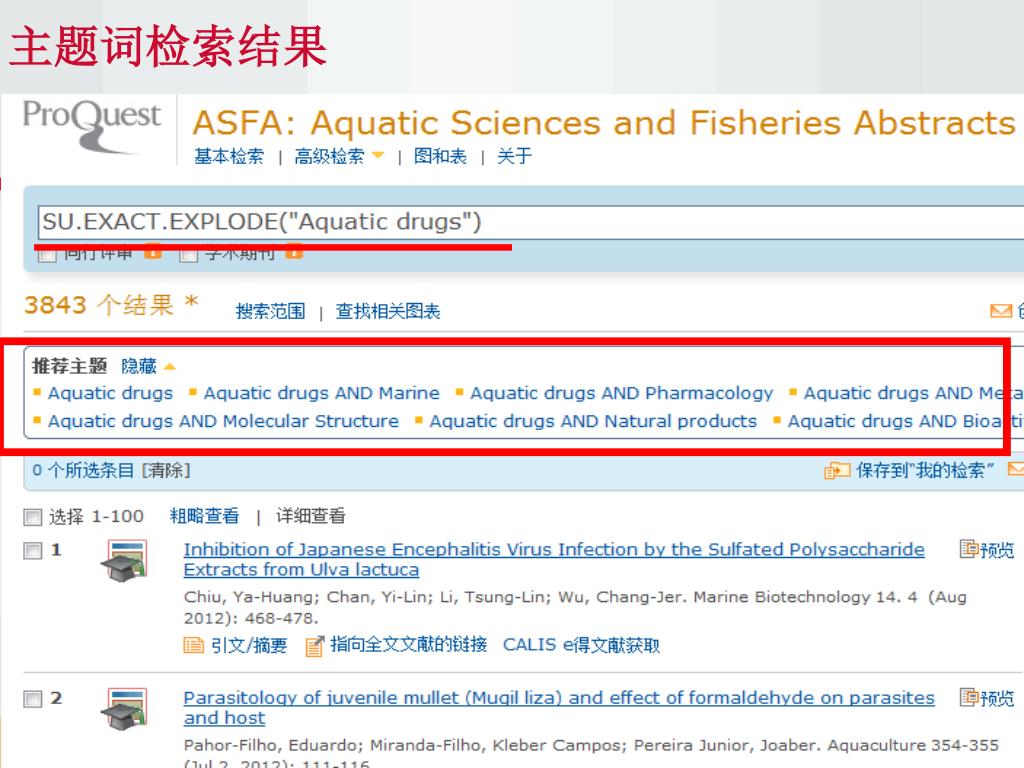Open the 关于 about page

[515, 157]
